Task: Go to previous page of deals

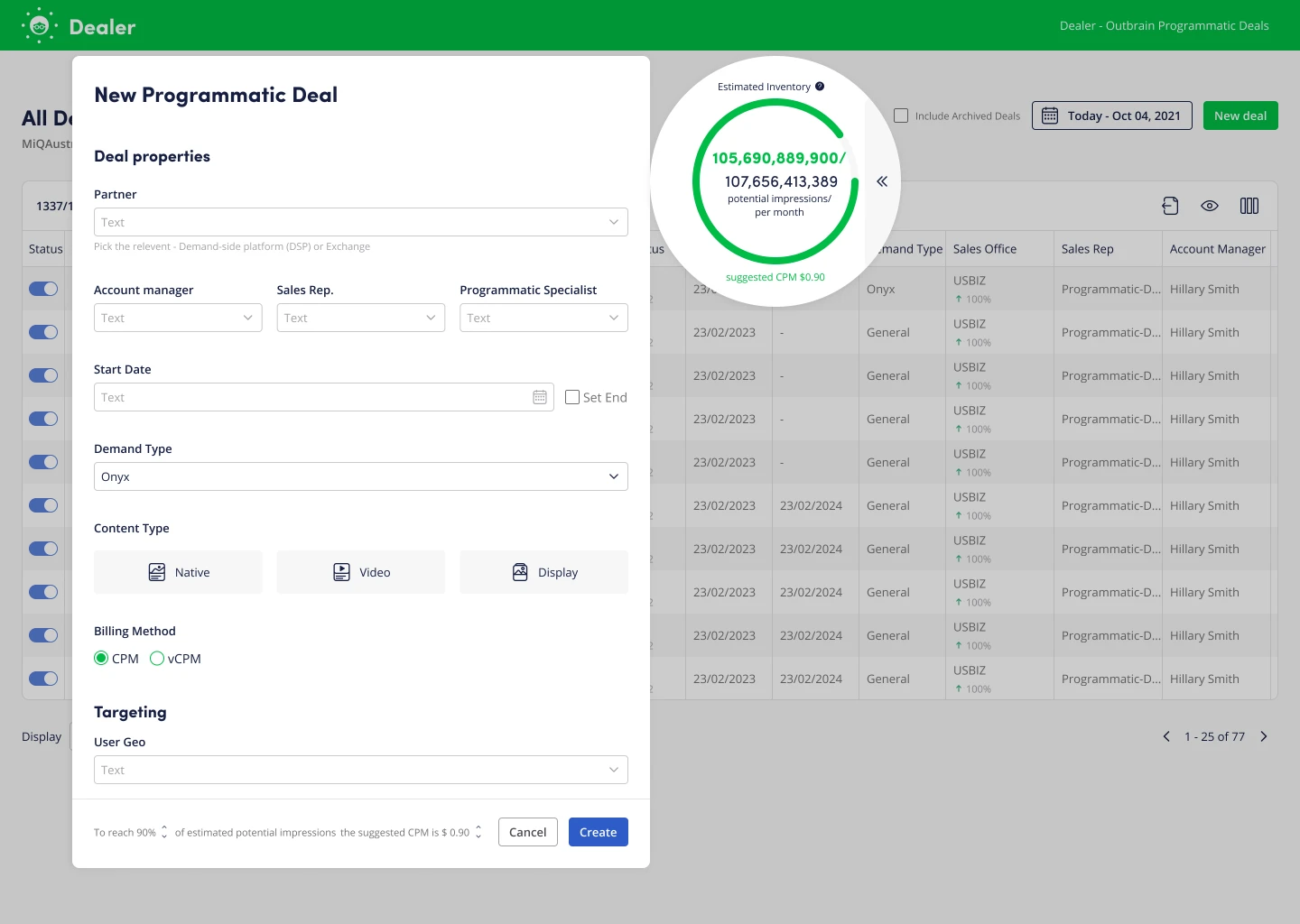Action: coord(1166,736)
